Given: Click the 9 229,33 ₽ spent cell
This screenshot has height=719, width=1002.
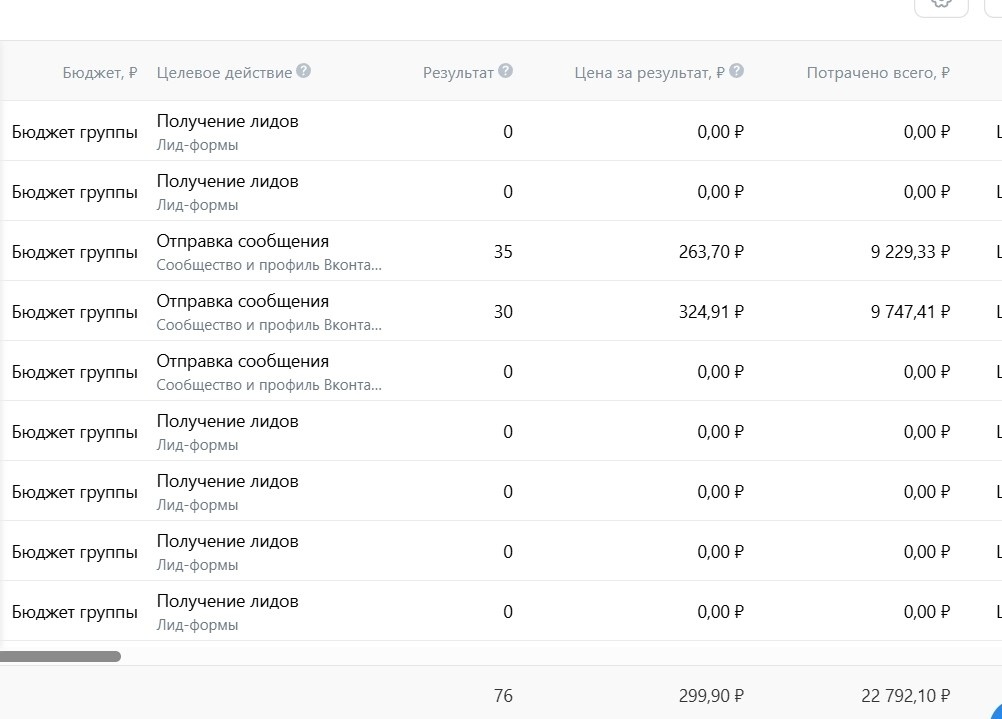Looking at the screenshot, I should (910, 252).
